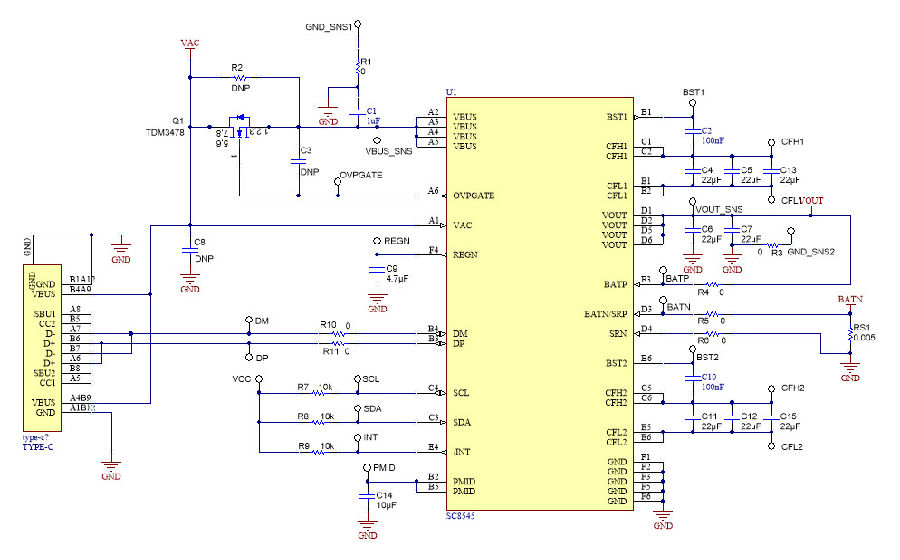900x560 pixels.
Task: Select the R7 10k pull-up resistor symbol
Action: click(319, 393)
